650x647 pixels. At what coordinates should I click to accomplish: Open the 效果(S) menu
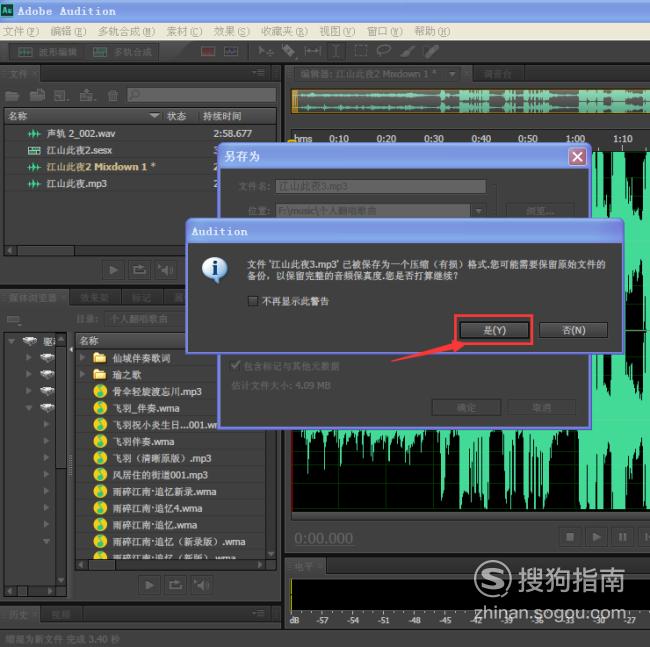(x=231, y=31)
